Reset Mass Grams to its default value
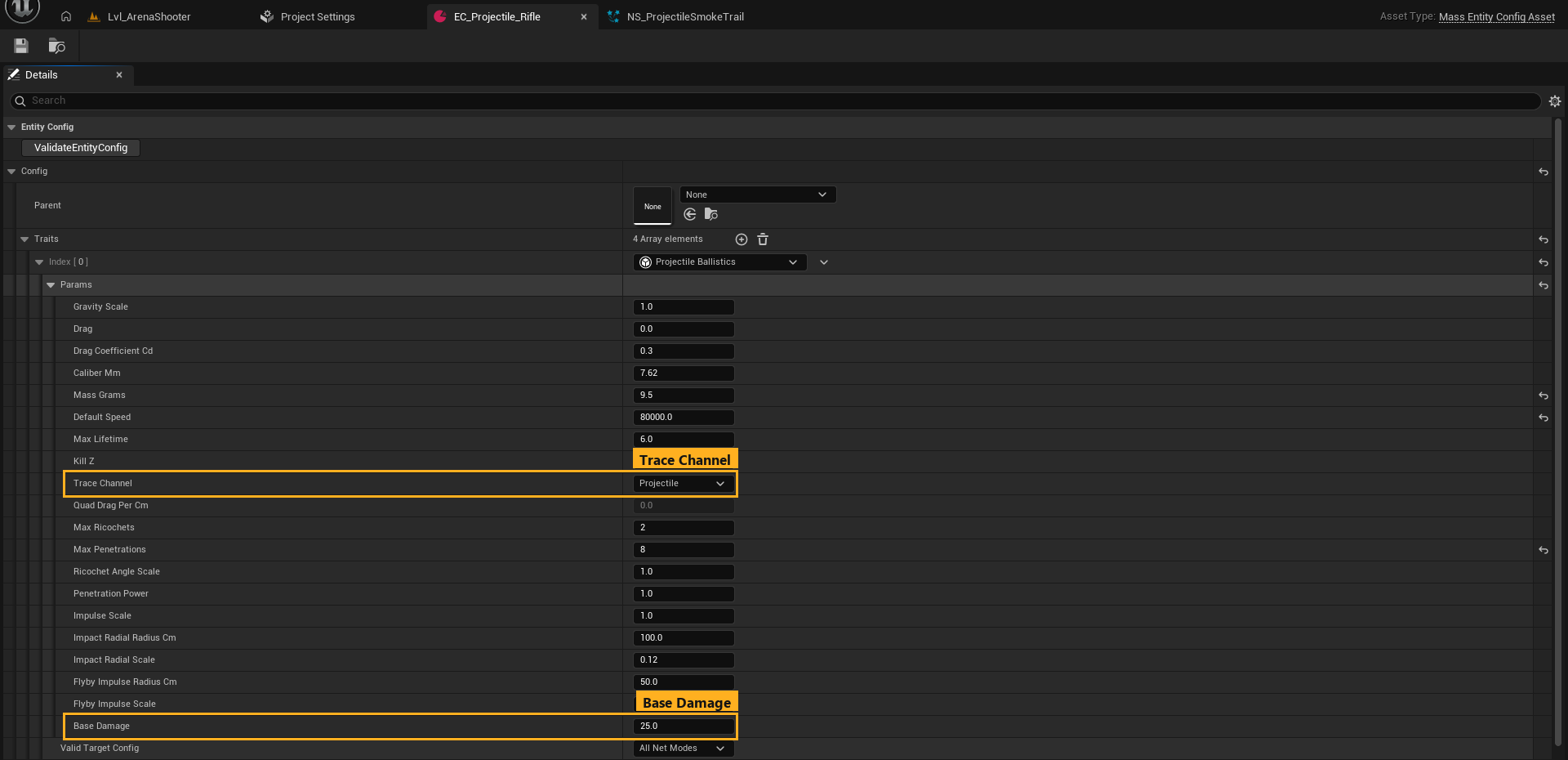The width and height of the screenshot is (1568, 760). [x=1543, y=396]
